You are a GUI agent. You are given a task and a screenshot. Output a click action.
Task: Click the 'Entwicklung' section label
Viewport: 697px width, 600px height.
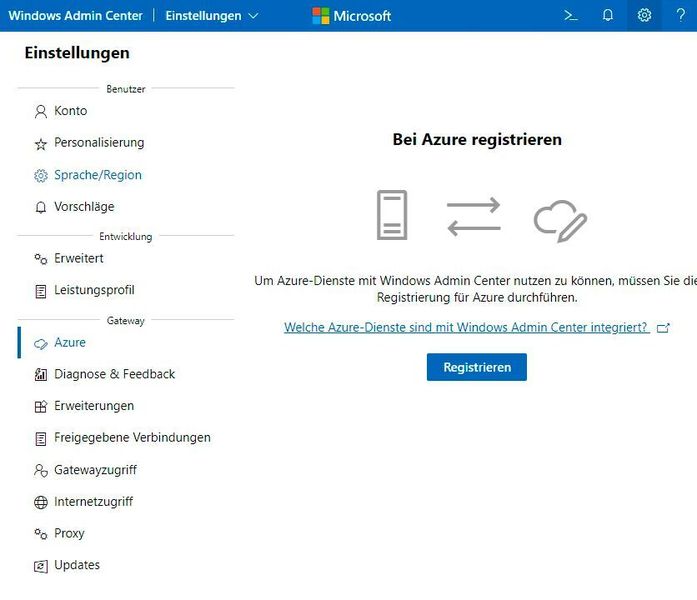pyautogui.click(x=126, y=236)
